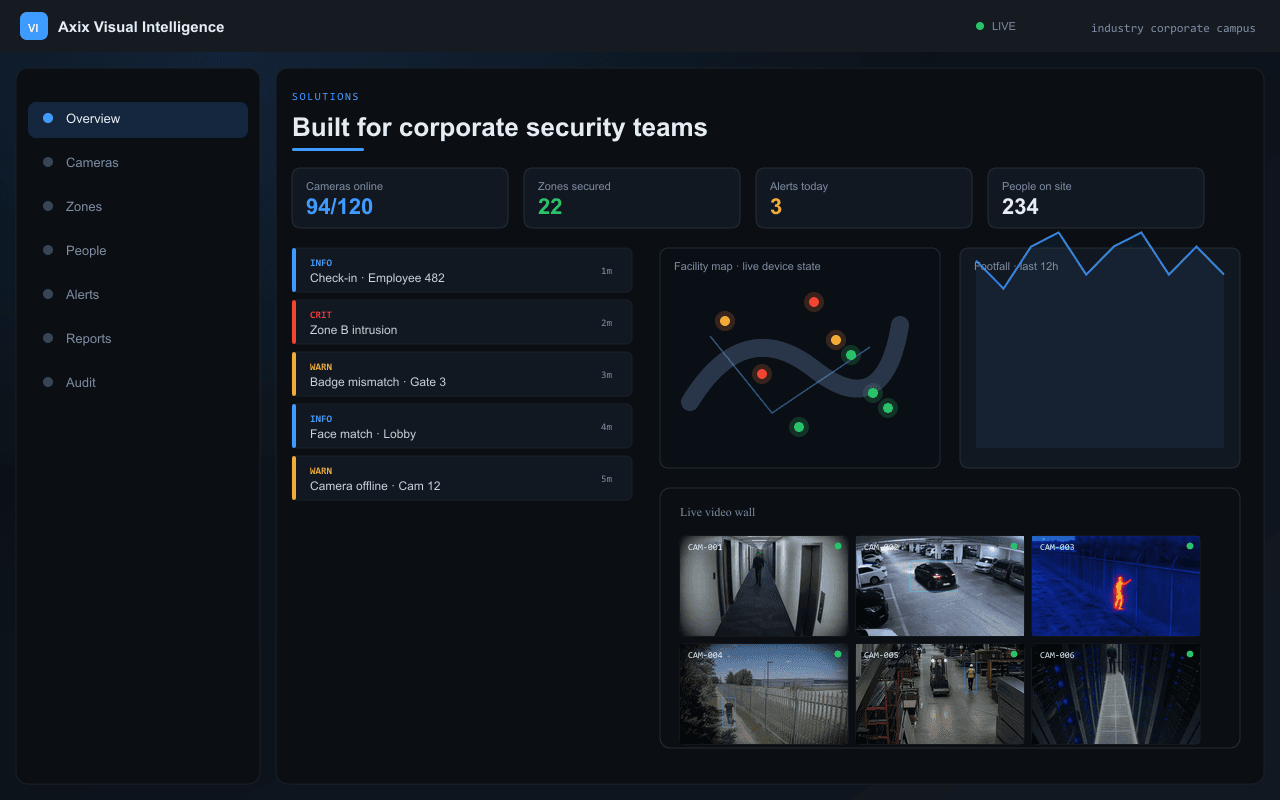This screenshot has width=1280, height=800.
Task: Click the Axix Visual Intelligence title
Action: (x=141, y=27)
